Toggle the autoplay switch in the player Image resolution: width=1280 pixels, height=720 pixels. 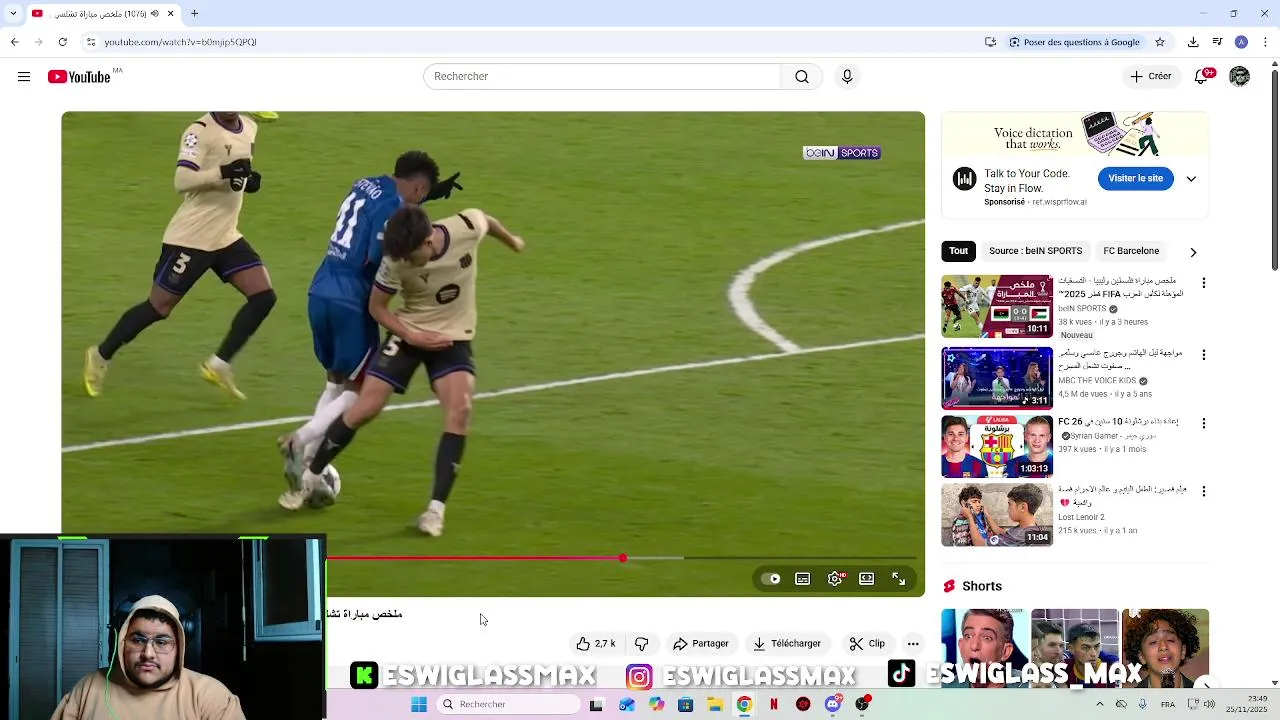click(x=771, y=579)
